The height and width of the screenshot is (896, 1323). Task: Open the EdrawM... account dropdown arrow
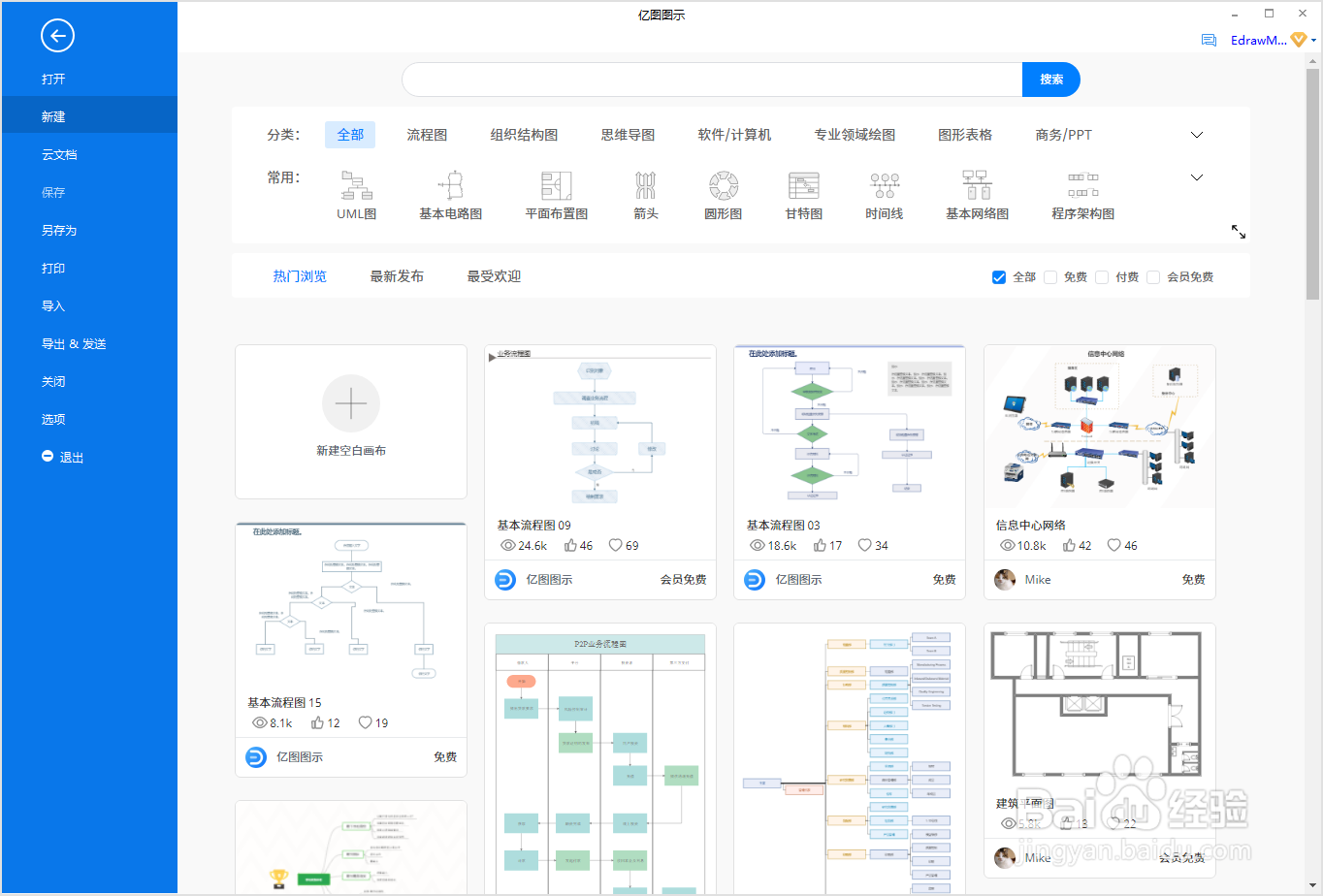coord(1314,41)
